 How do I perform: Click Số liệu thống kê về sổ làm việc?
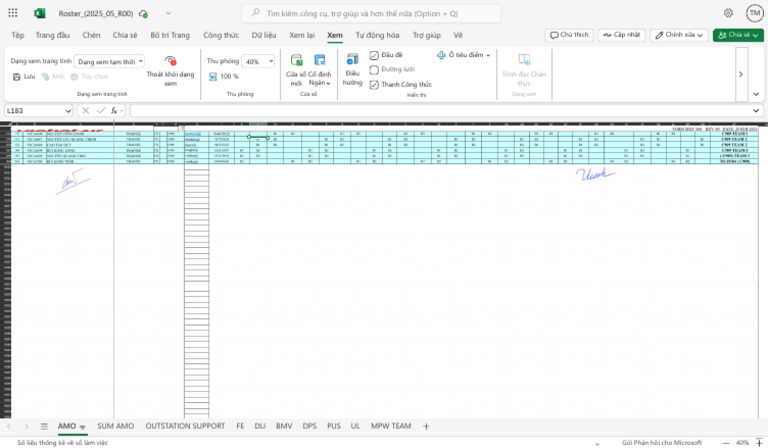(63, 443)
